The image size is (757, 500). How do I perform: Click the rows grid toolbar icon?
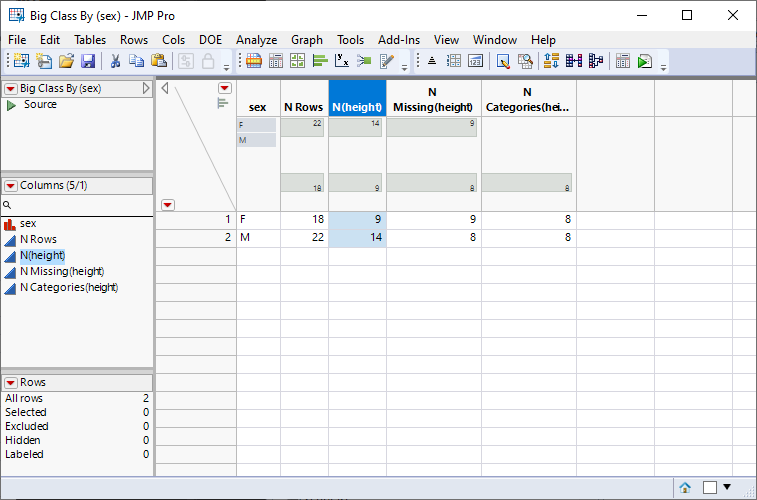[x=454, y=61]
